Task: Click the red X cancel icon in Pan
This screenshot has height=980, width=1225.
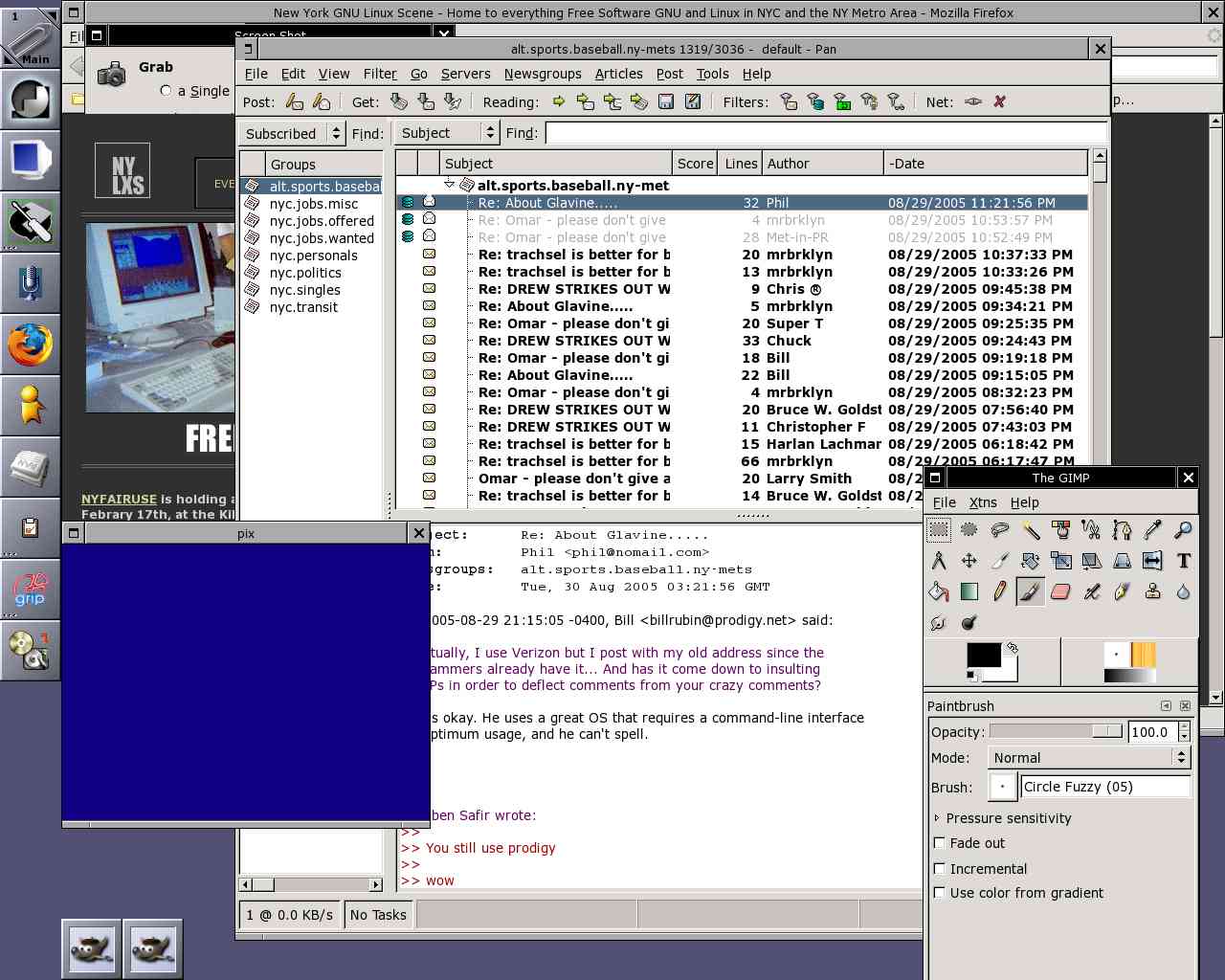Action: click(999, 101)
